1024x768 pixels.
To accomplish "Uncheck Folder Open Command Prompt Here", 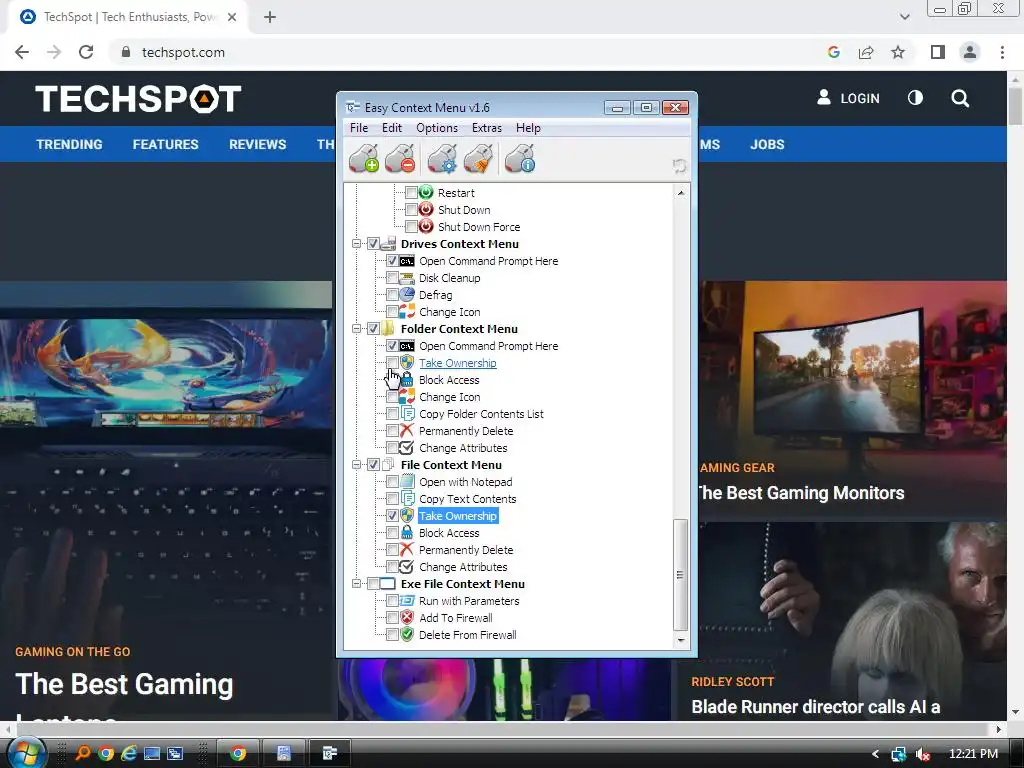I will pyautogui.click(x=392, y=345).
